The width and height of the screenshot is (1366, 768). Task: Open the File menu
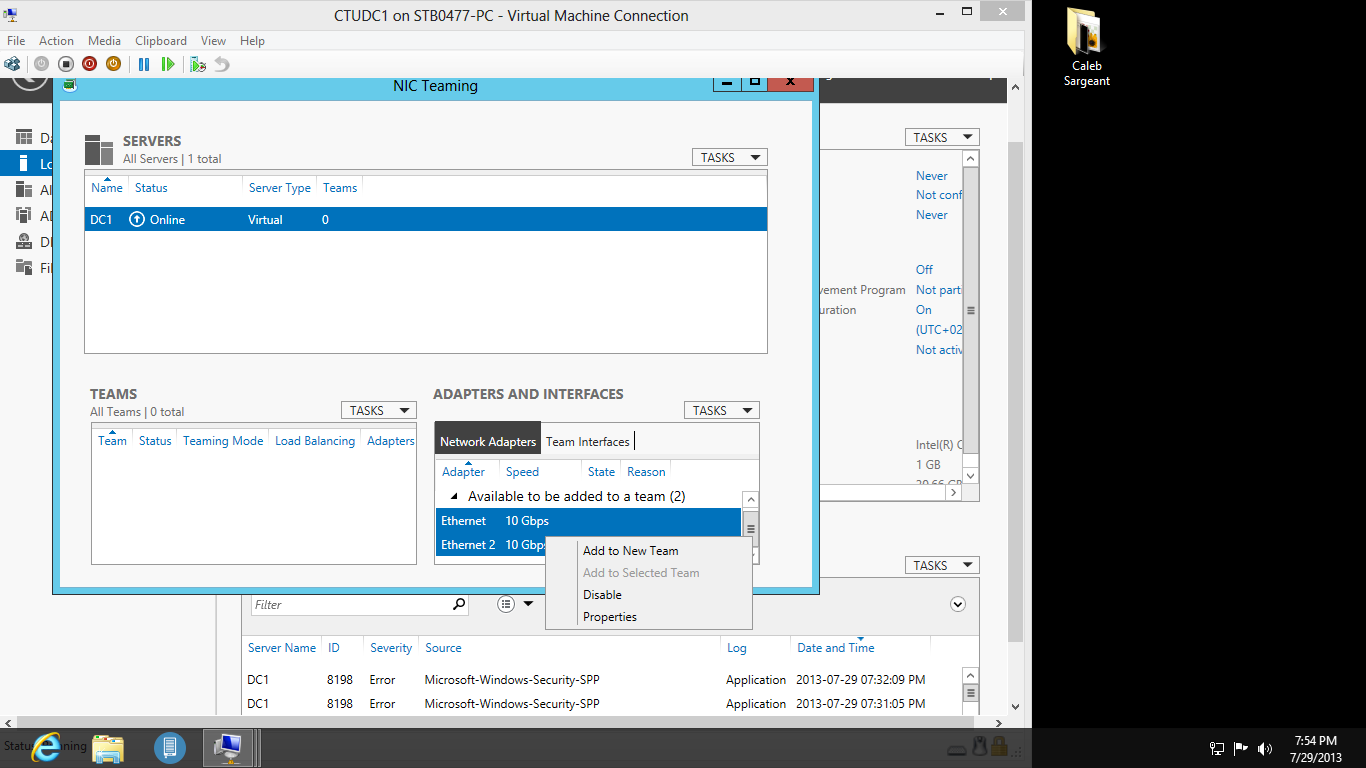(x=16, y=41)
